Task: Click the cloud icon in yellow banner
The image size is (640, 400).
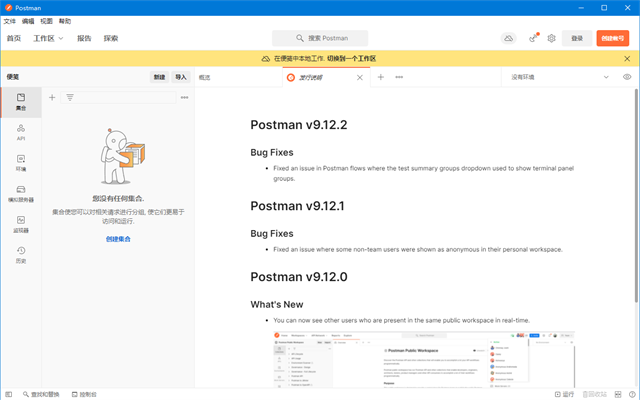Action: (266, 59)
